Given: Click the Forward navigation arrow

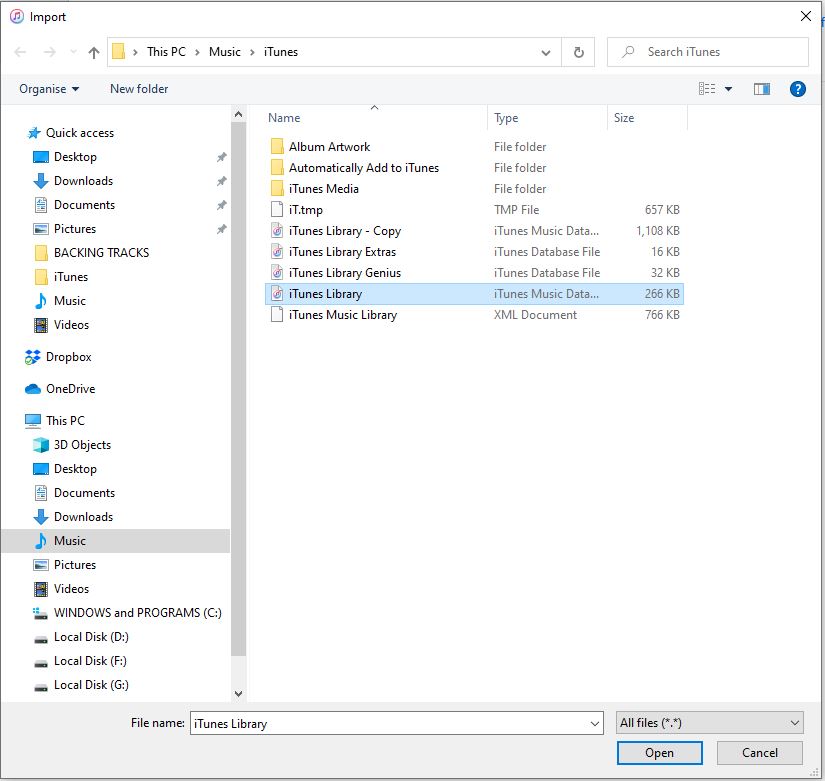Looking at the screenshot, I should coord(49,52).
